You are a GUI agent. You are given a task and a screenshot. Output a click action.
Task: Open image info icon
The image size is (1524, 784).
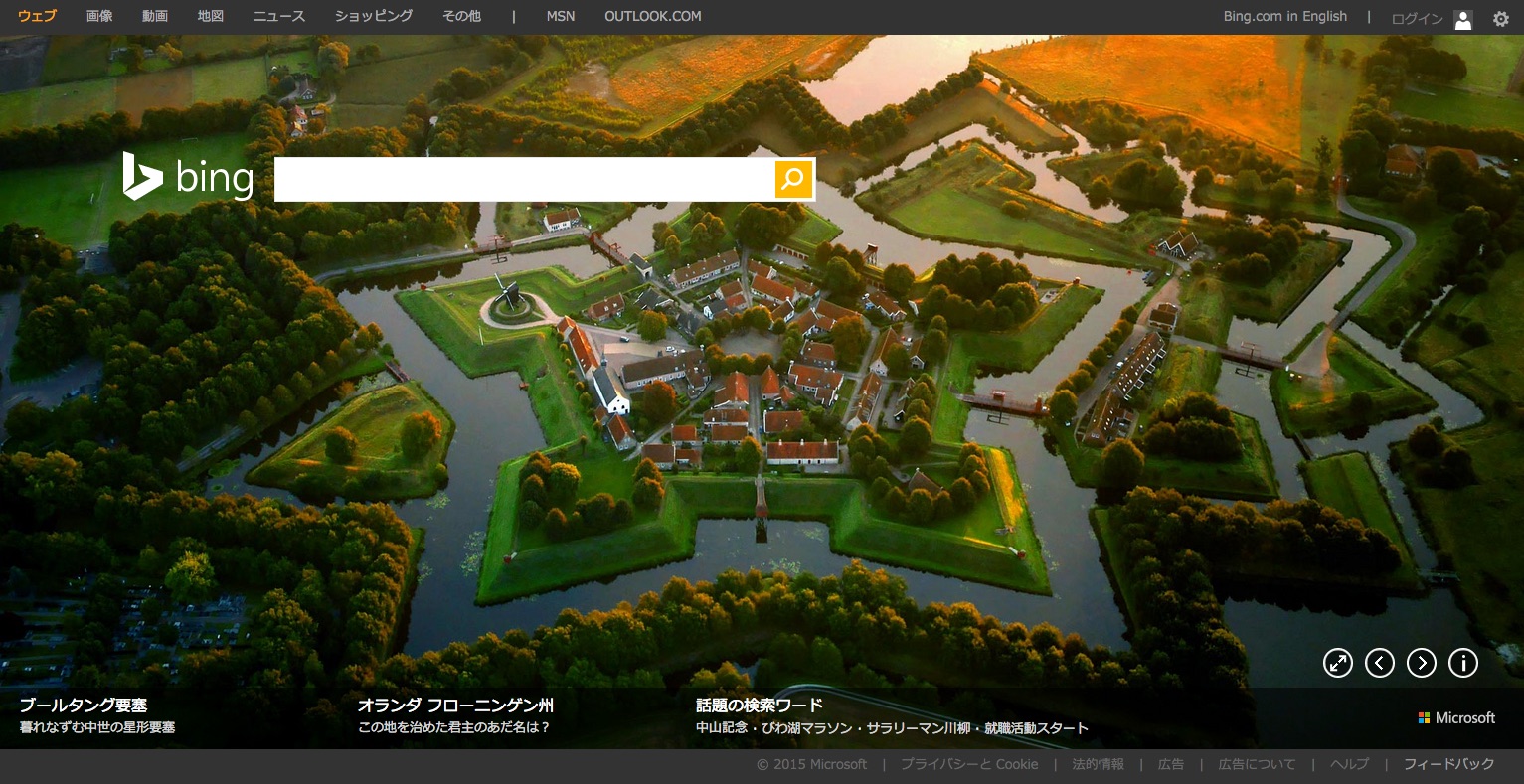(1463, 663)
